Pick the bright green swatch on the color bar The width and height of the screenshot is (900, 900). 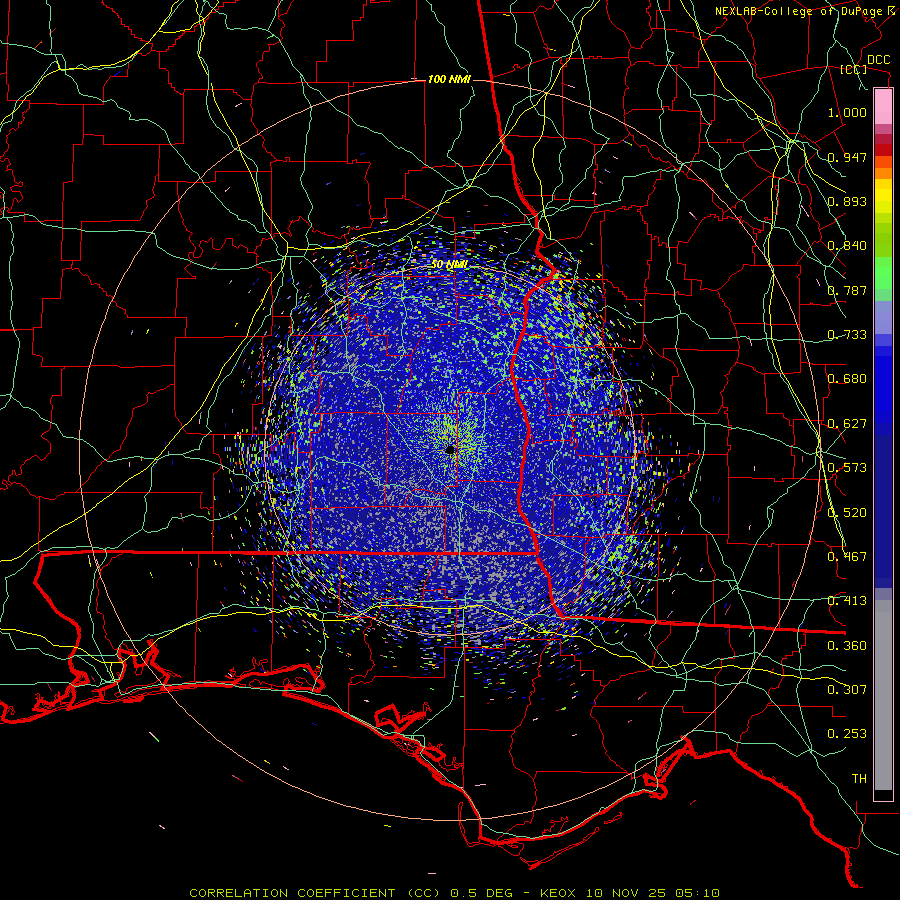pyautogui.click(x=883, y=273)
